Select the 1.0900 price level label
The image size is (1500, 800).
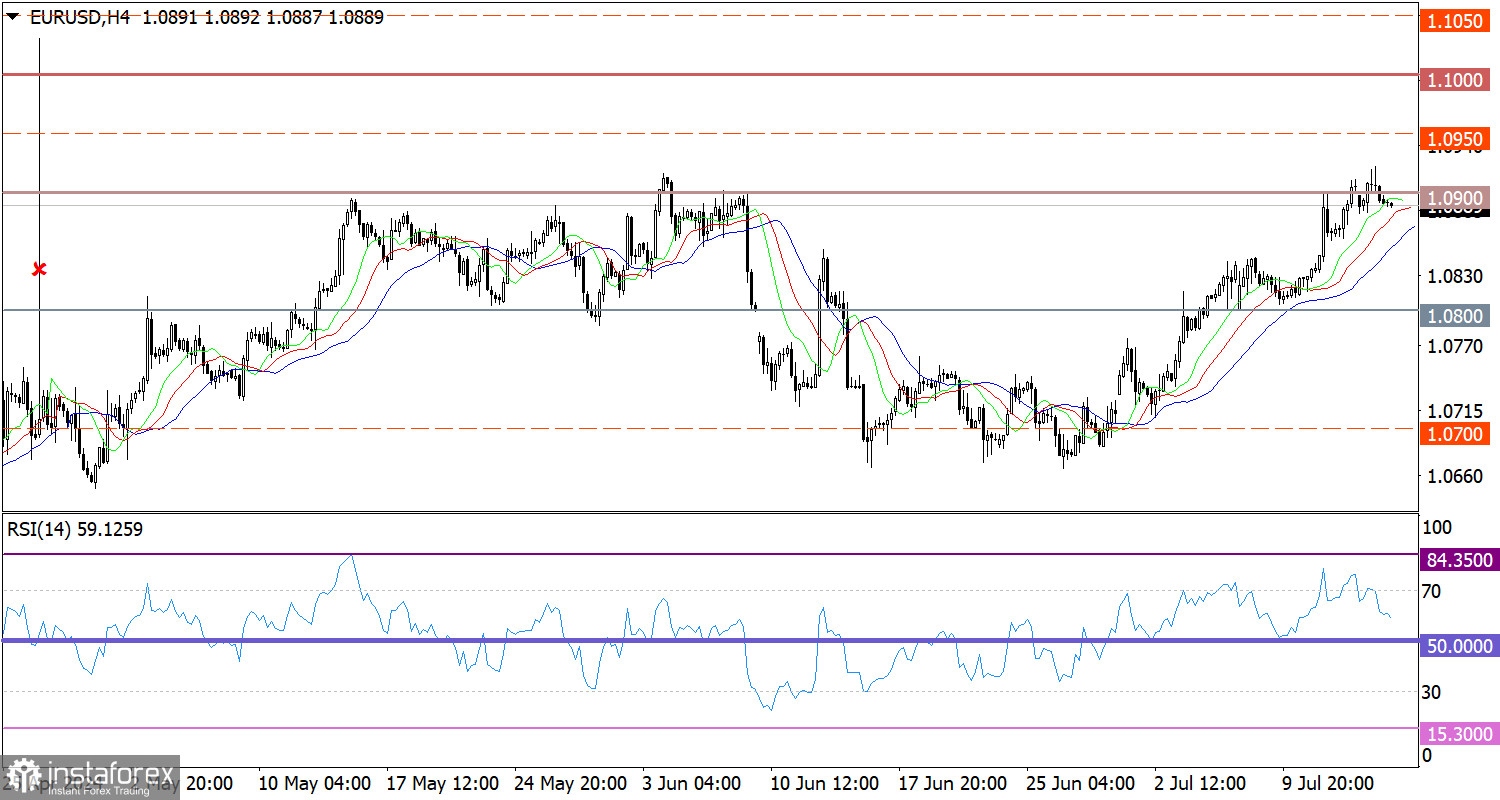click(1455, 197)
